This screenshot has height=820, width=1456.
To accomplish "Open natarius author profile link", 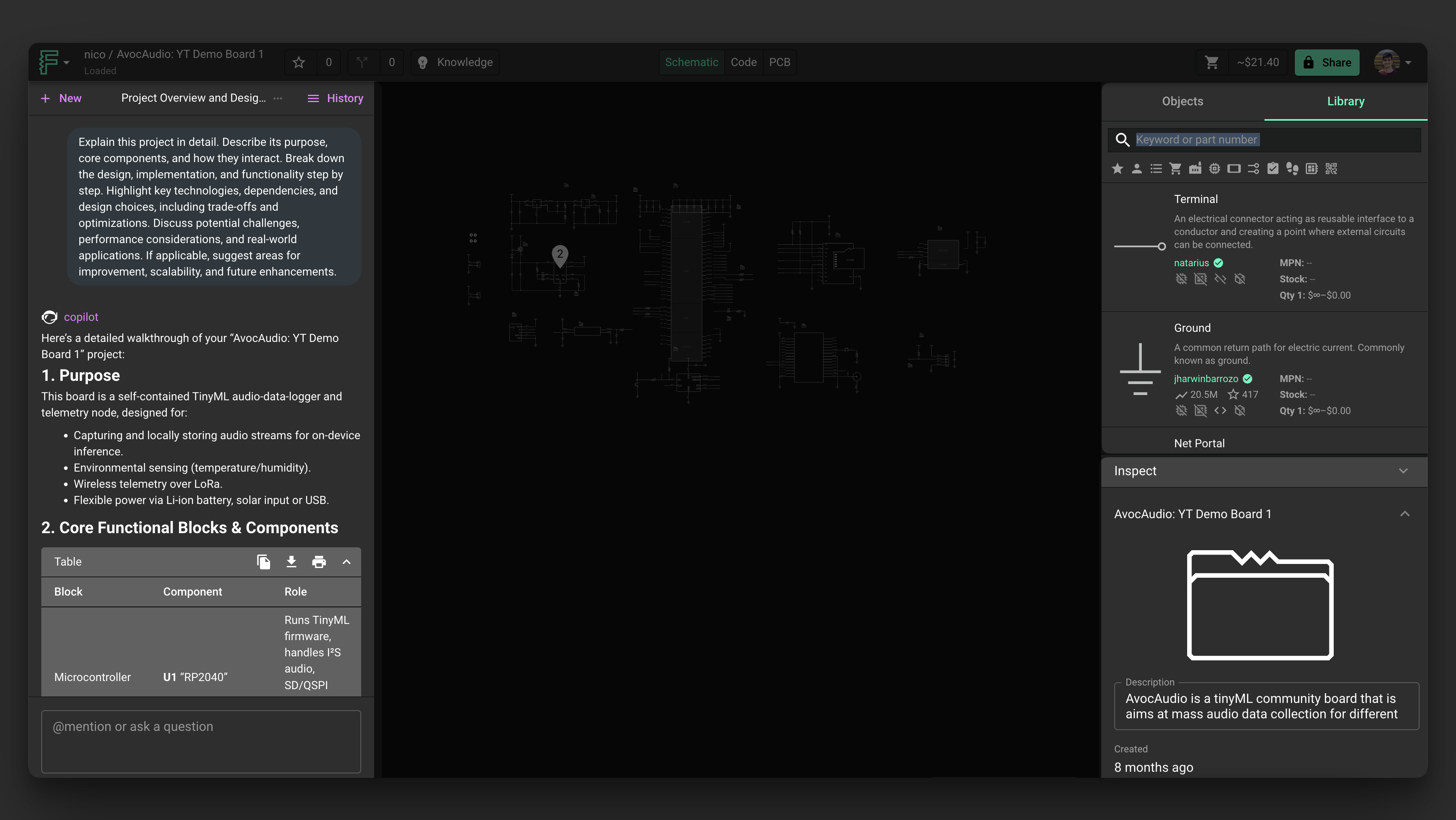I will 1191,263.
